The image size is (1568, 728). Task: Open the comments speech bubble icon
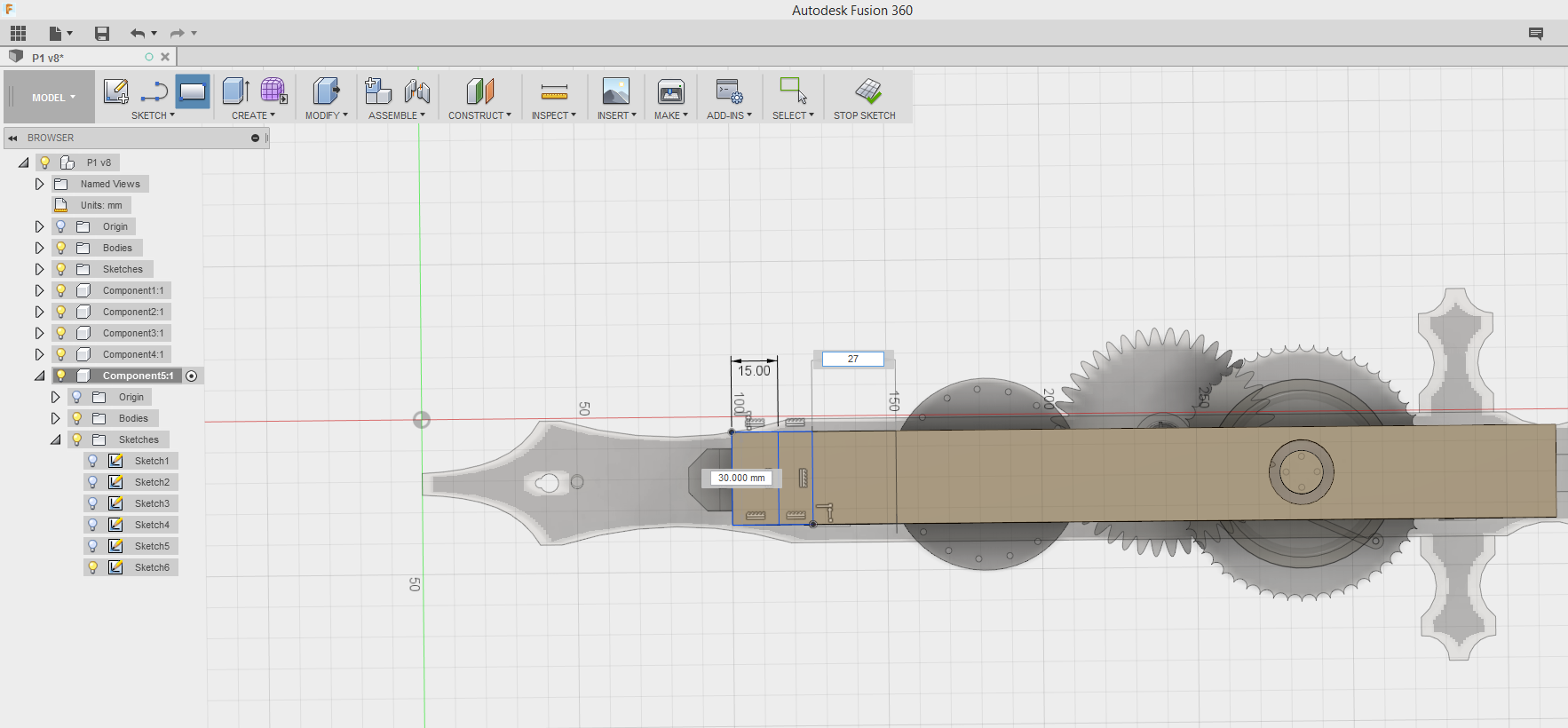pyautogui.click(x=1536, y=34)
